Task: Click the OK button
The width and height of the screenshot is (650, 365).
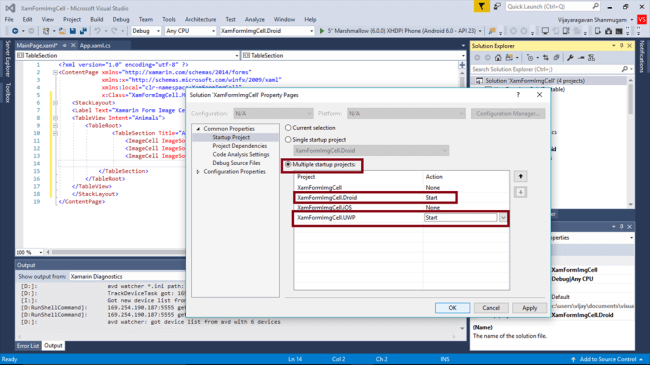Action: (x=452, y=308)
